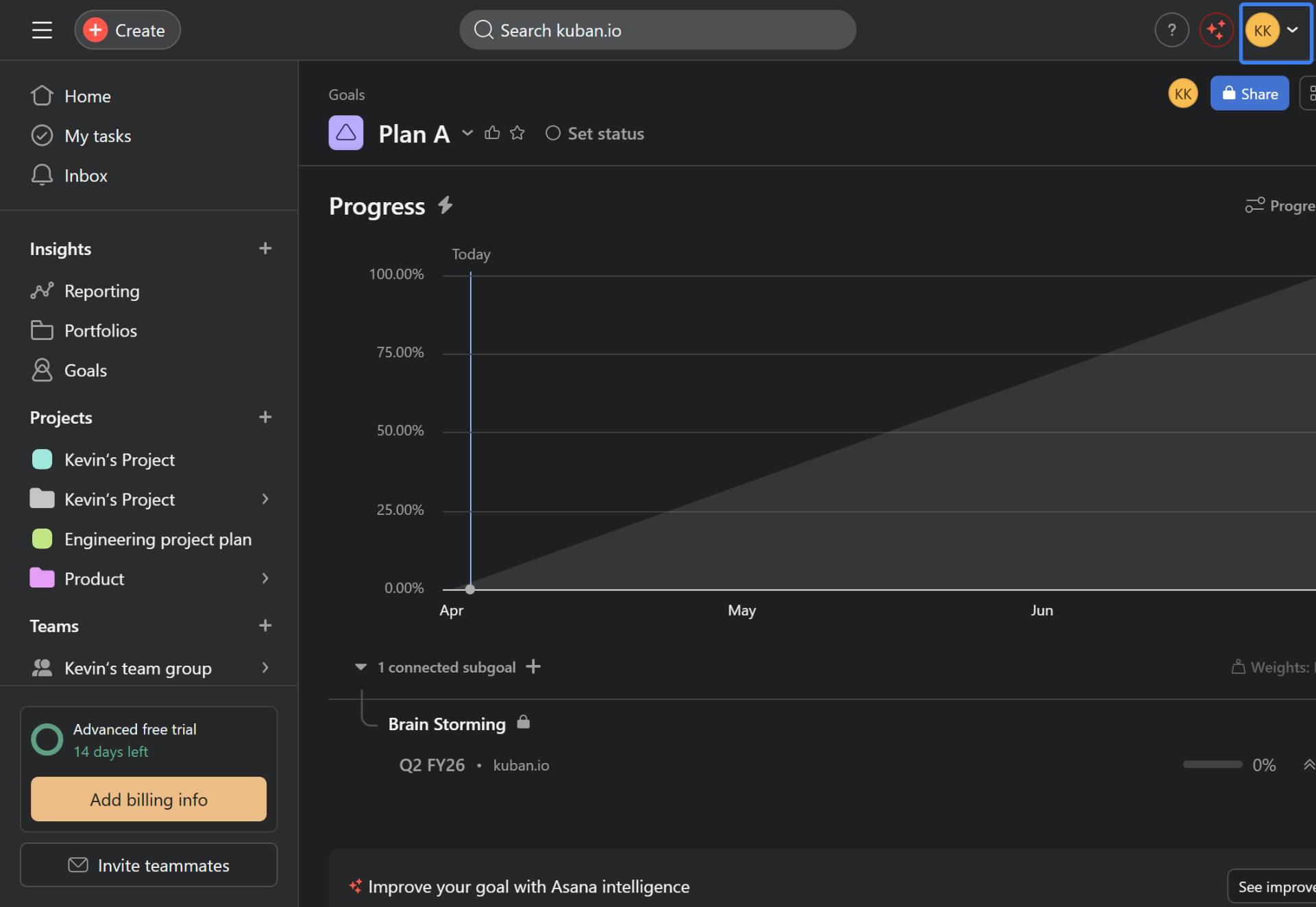Open Engineering project plan
This screenshot has width=1316, height=907.
pyautogui.click(x=158, y=539)
